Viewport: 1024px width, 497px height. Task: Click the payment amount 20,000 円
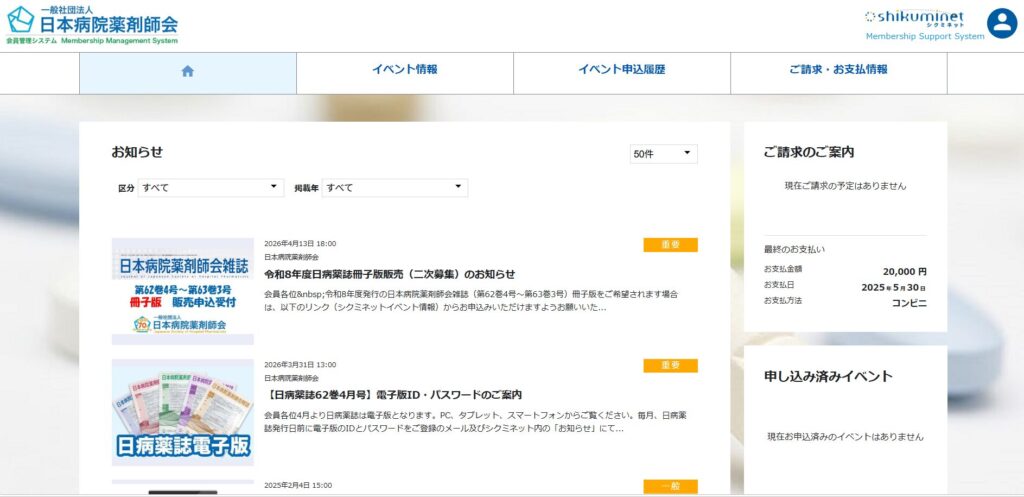pyautogui.click(x=904, y=272)
